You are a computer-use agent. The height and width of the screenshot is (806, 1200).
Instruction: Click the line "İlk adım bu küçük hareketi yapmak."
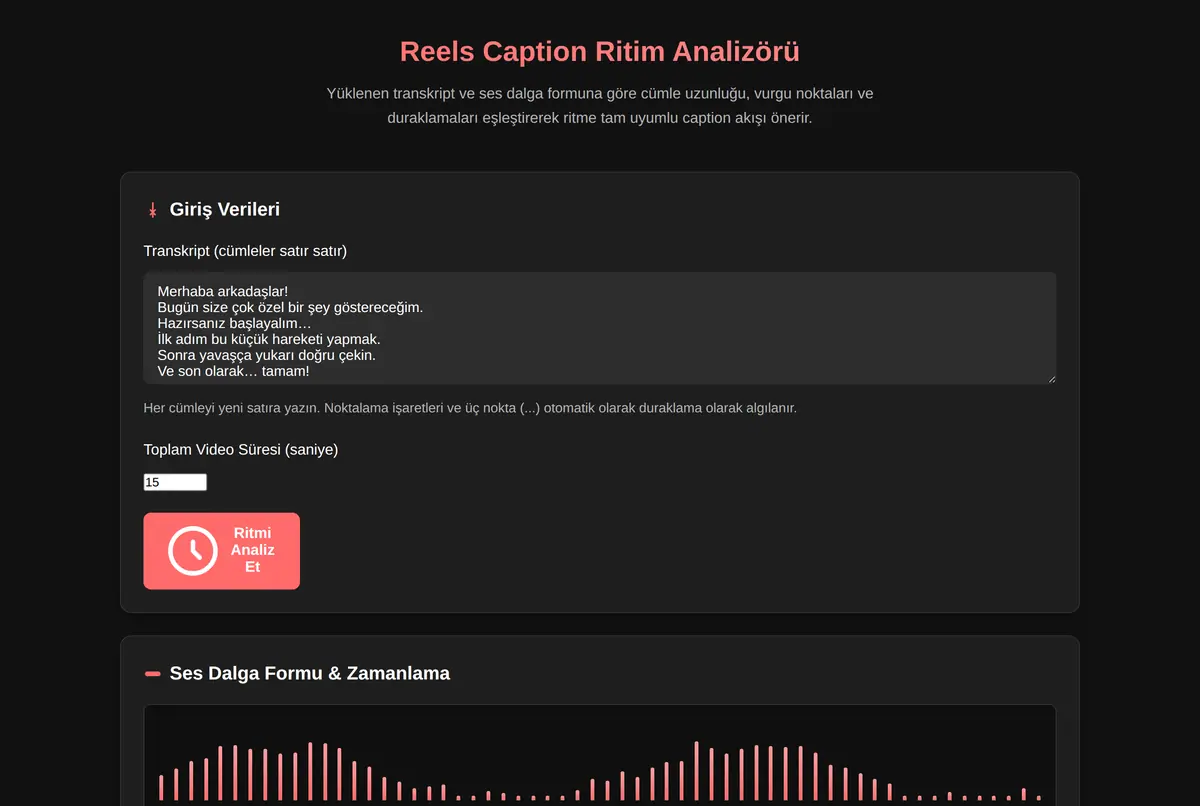tap(269, 339)
